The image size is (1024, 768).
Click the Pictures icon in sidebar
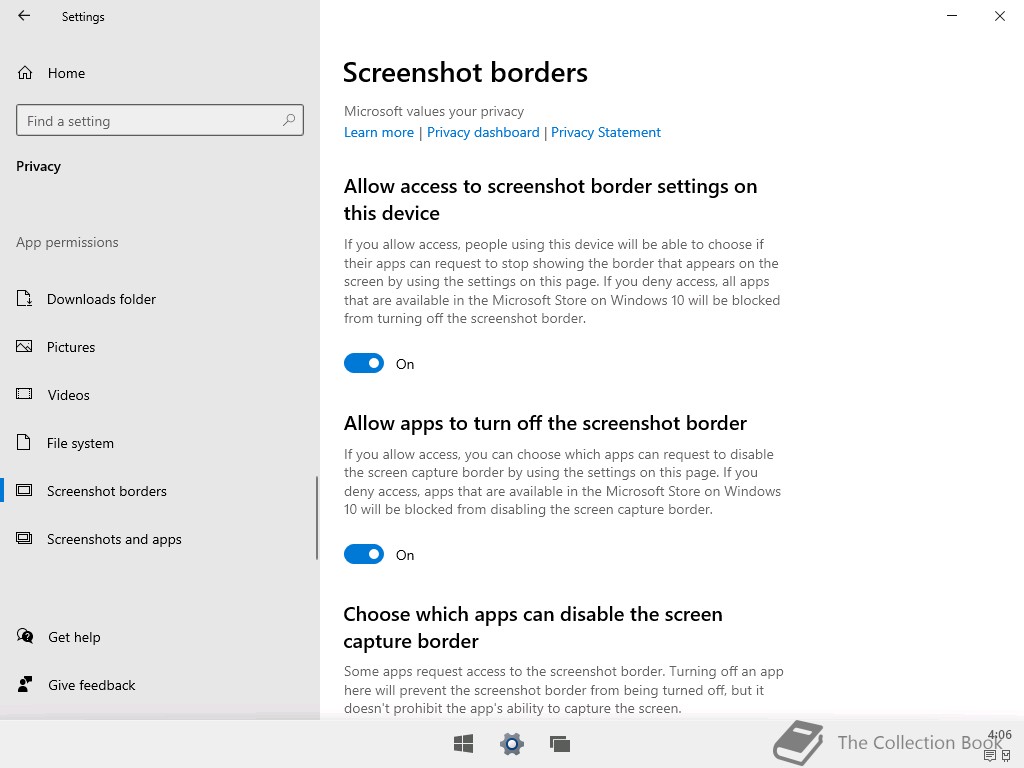click(x=24, y=346)
